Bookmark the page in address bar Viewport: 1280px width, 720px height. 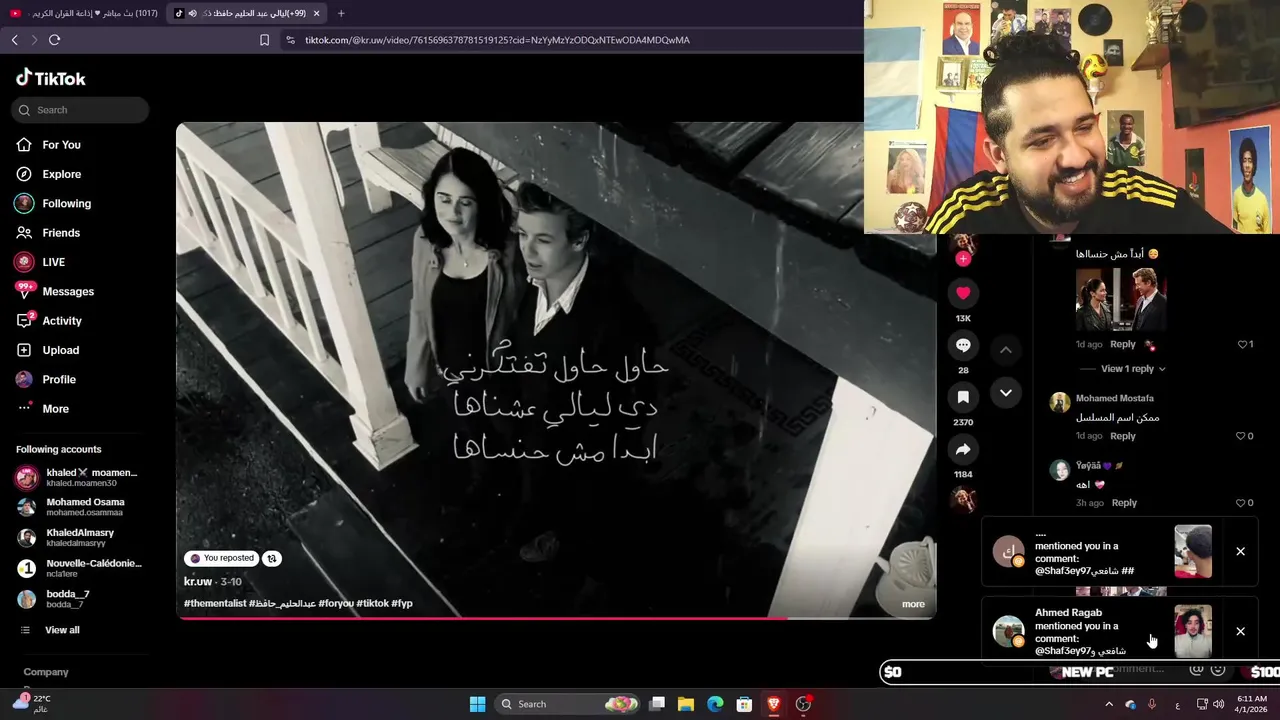264,40
